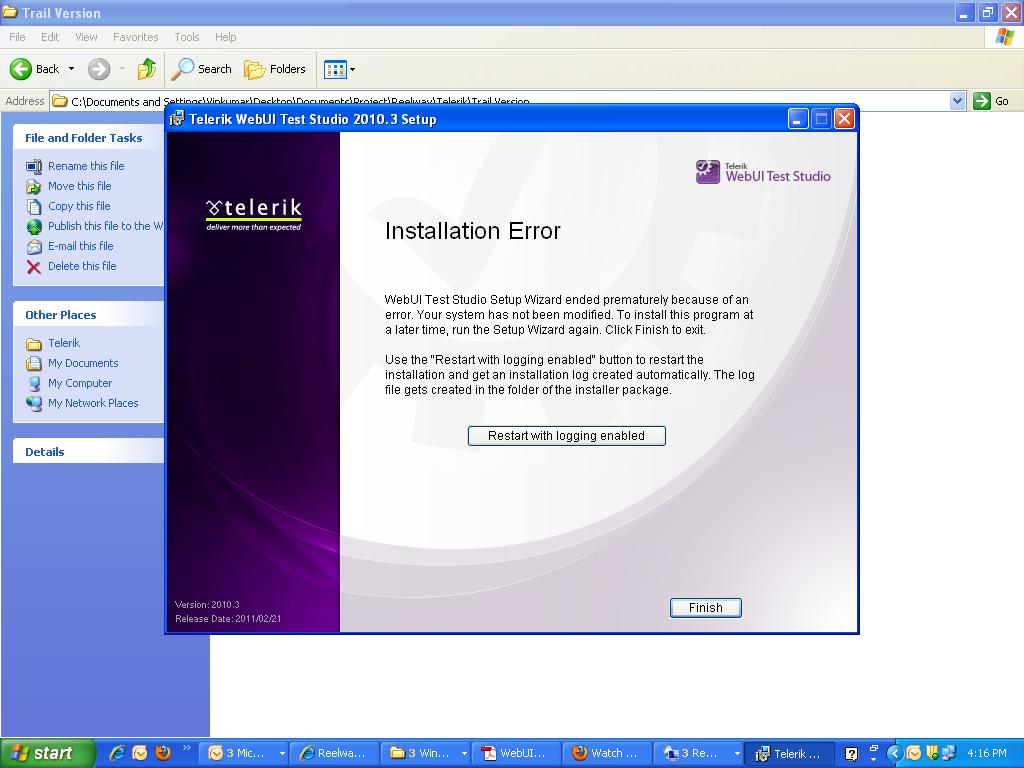The image size is (1024, 768).
Task: Click the Back arrow icon in Explorer toolbar
Action: [20, 69]
